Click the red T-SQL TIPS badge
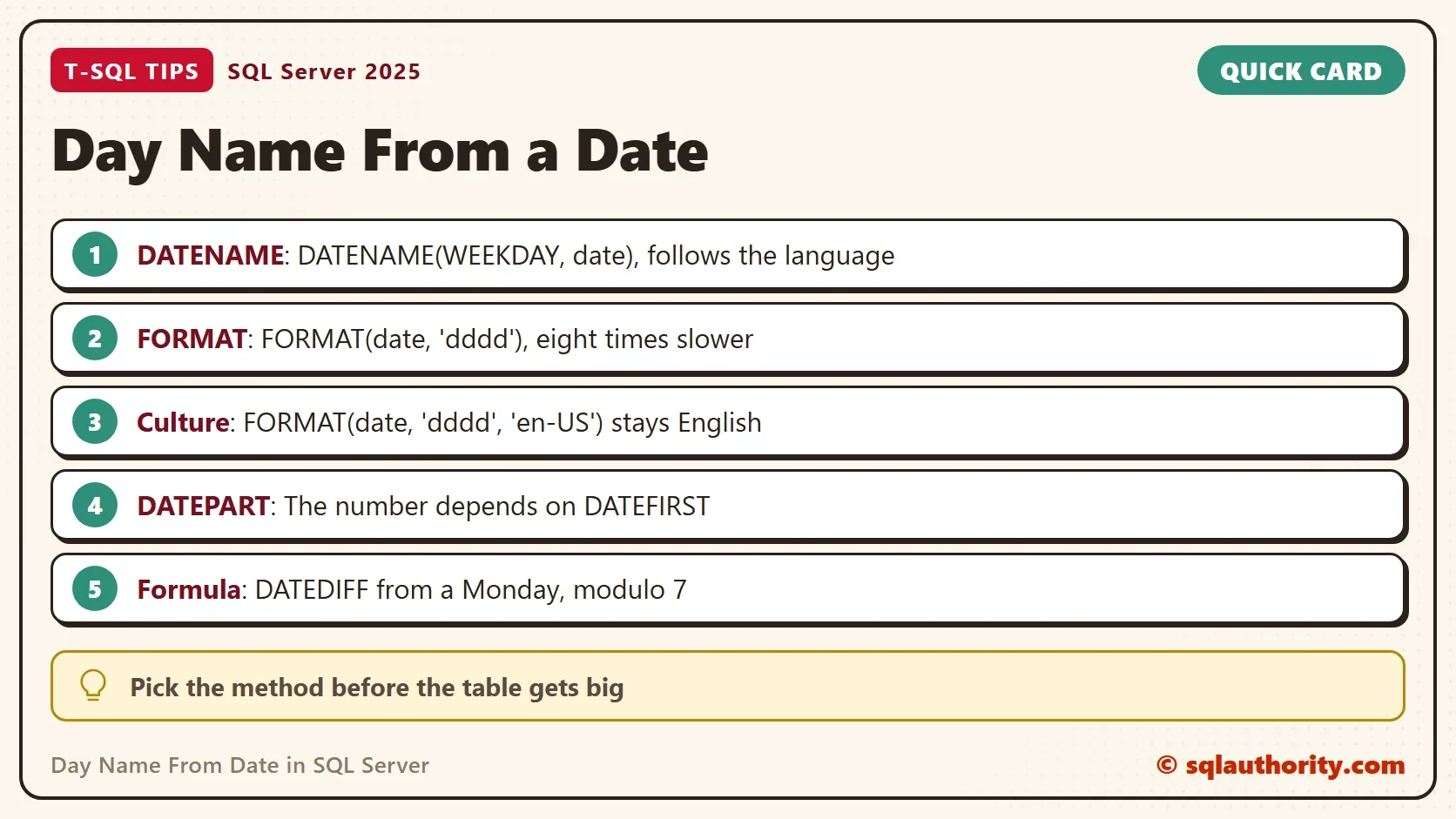The height and width of the screenshot is (819, 1456). pyautogui.click(x=131, y=70)
